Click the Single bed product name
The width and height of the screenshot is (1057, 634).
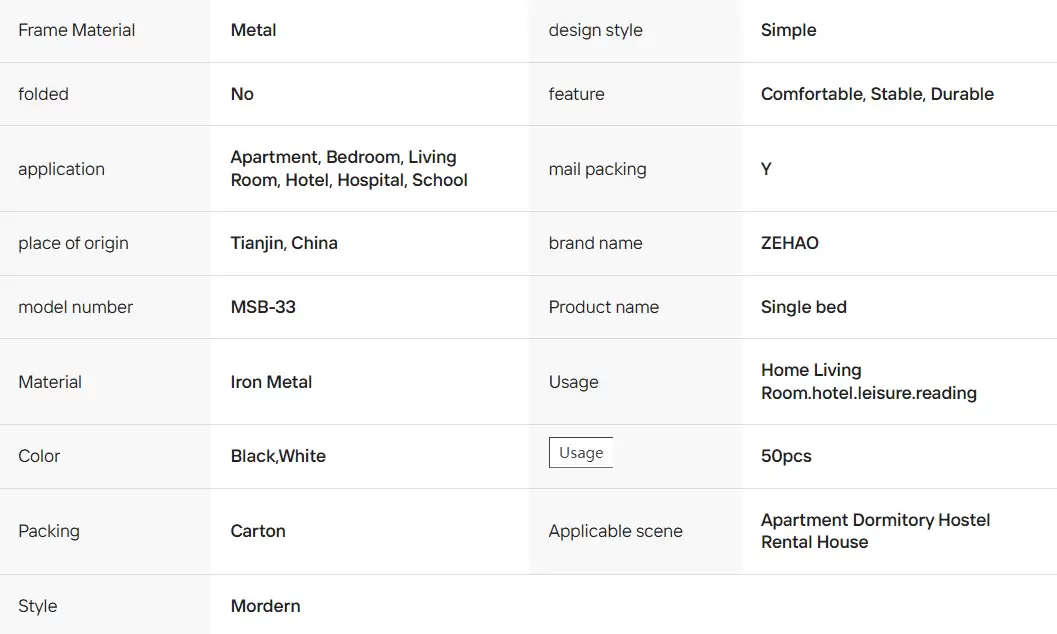tap(804, 307)
